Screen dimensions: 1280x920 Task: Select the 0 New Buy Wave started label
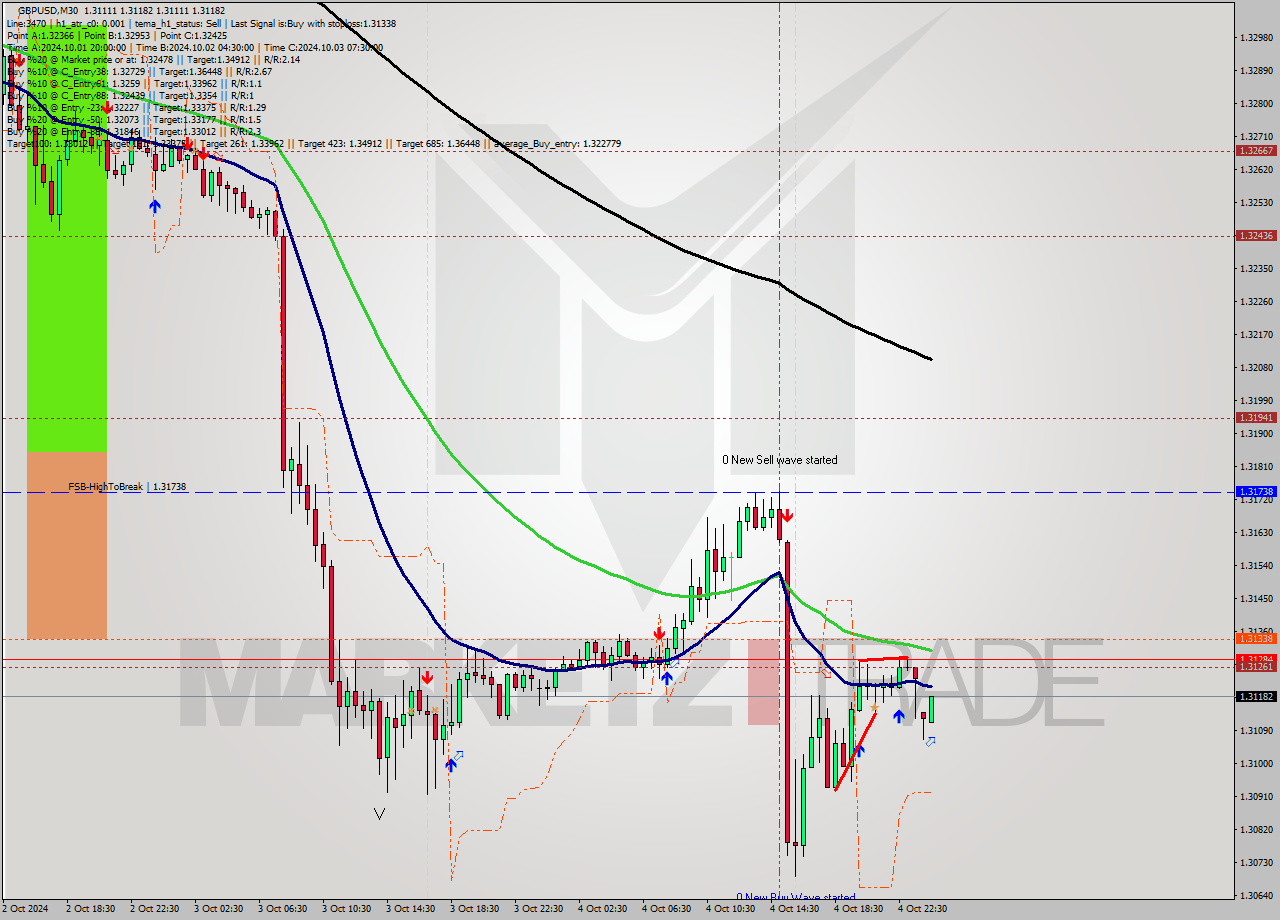[x=796, y=897]
